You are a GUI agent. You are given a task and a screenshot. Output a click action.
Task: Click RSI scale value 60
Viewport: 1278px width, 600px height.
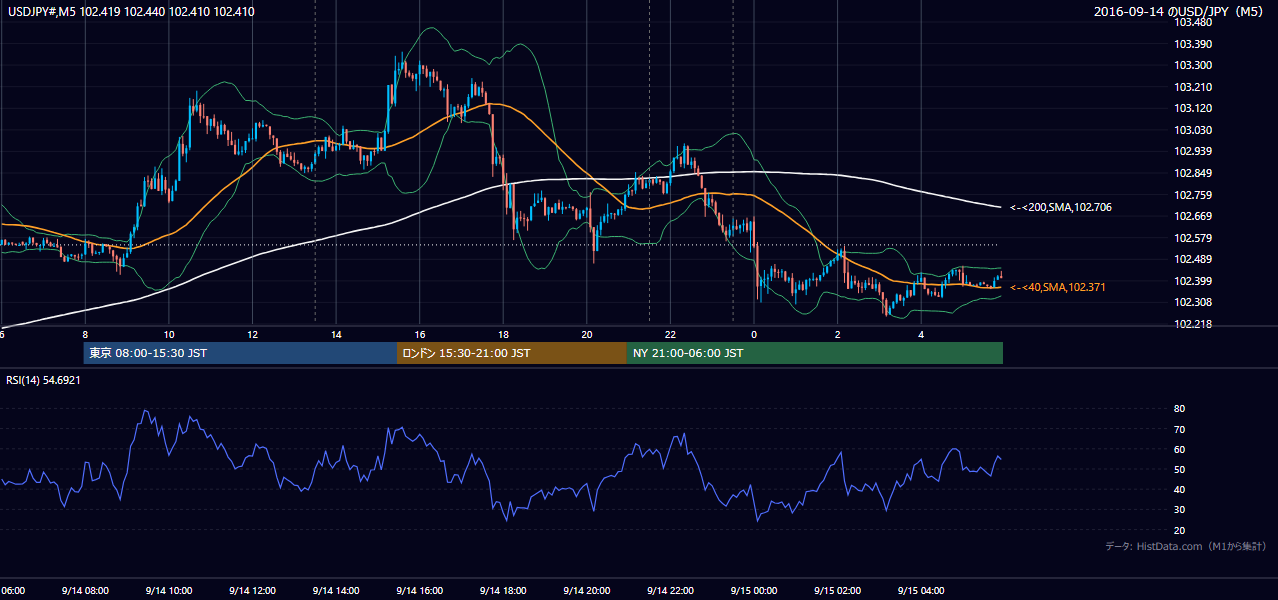pyautogui.click(x=1180, y=449)
